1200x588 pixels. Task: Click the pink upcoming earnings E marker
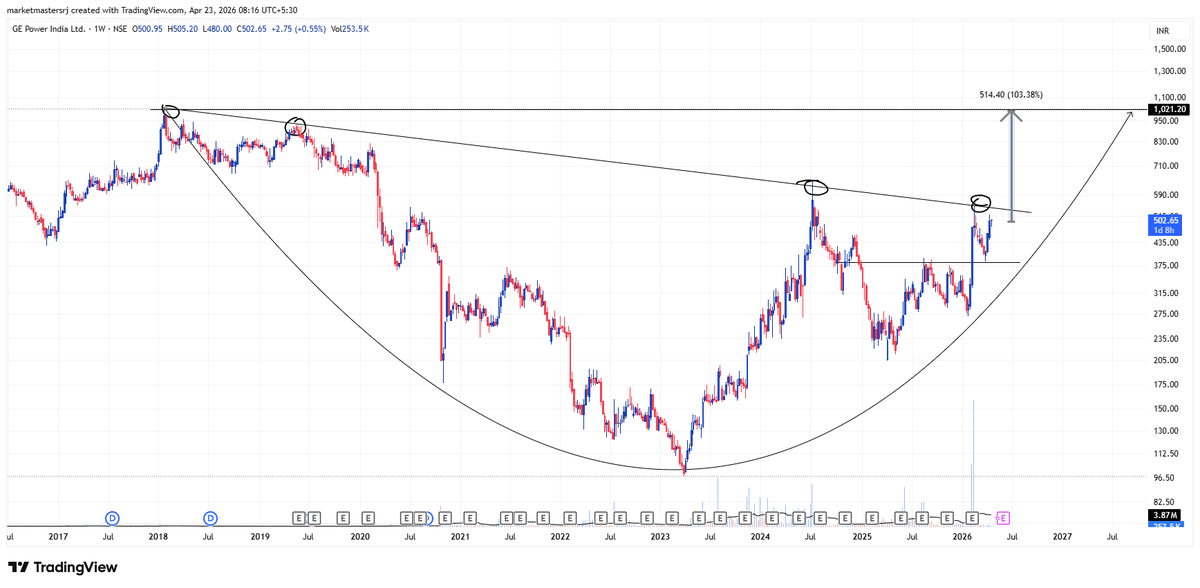[x=1003, y=518]
